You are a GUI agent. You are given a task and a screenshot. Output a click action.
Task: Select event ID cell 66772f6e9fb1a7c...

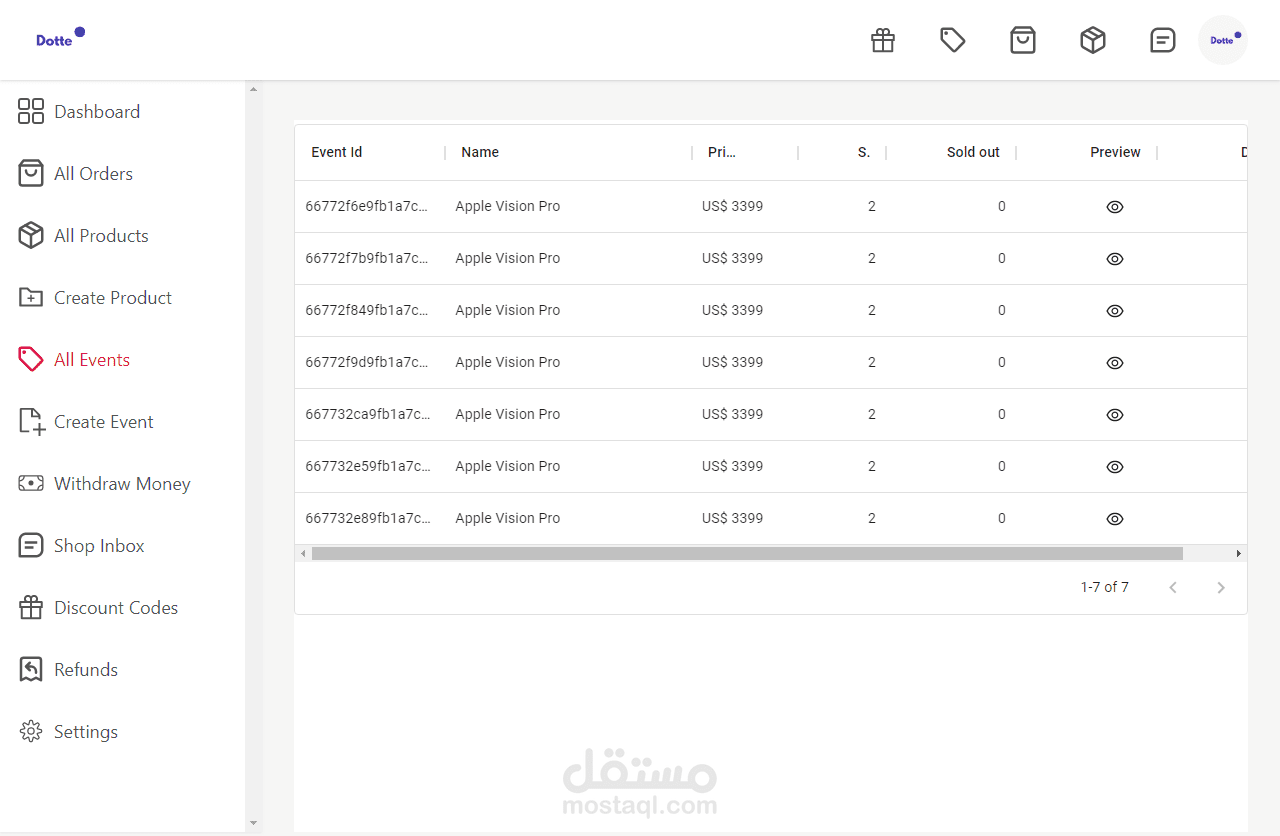tap(368, 206)
